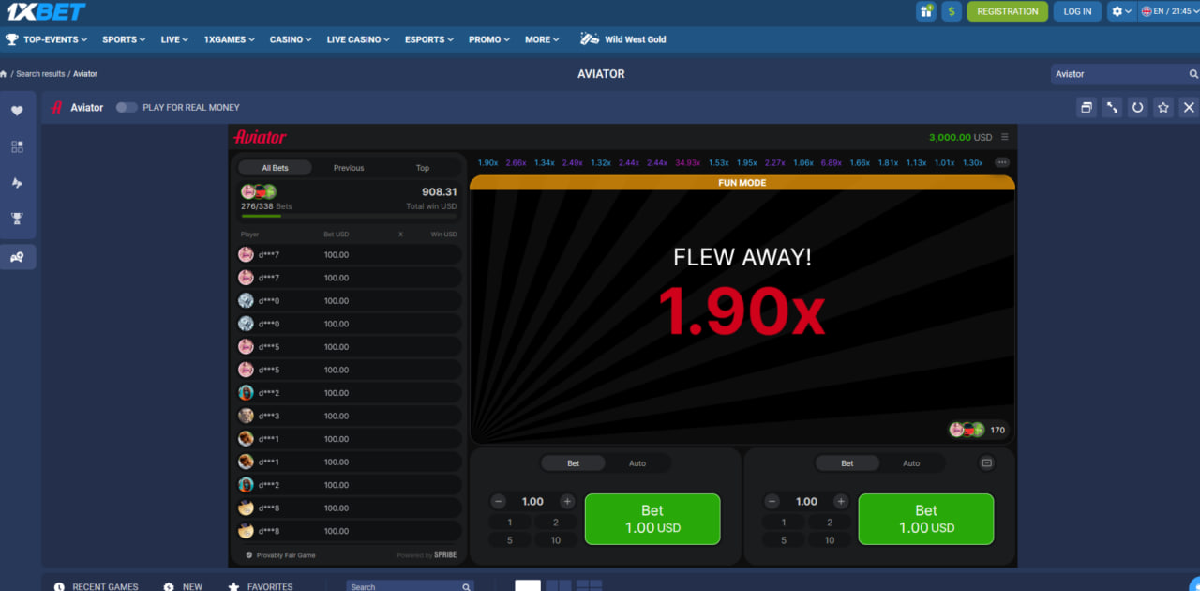Image resolution: width=1200 pixels, height=591 pixels.
Task: Open the Favorites tab at bottom
Action: (261, 586)
